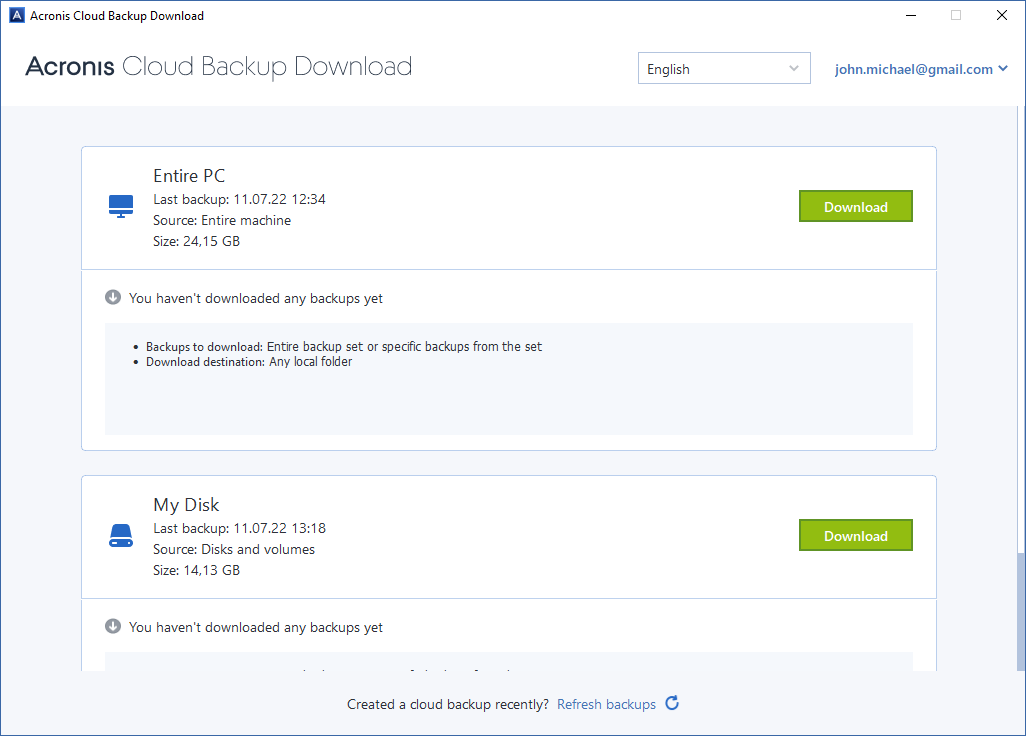Close the Acronis Cloud Backup Download window

(1002, 15)
